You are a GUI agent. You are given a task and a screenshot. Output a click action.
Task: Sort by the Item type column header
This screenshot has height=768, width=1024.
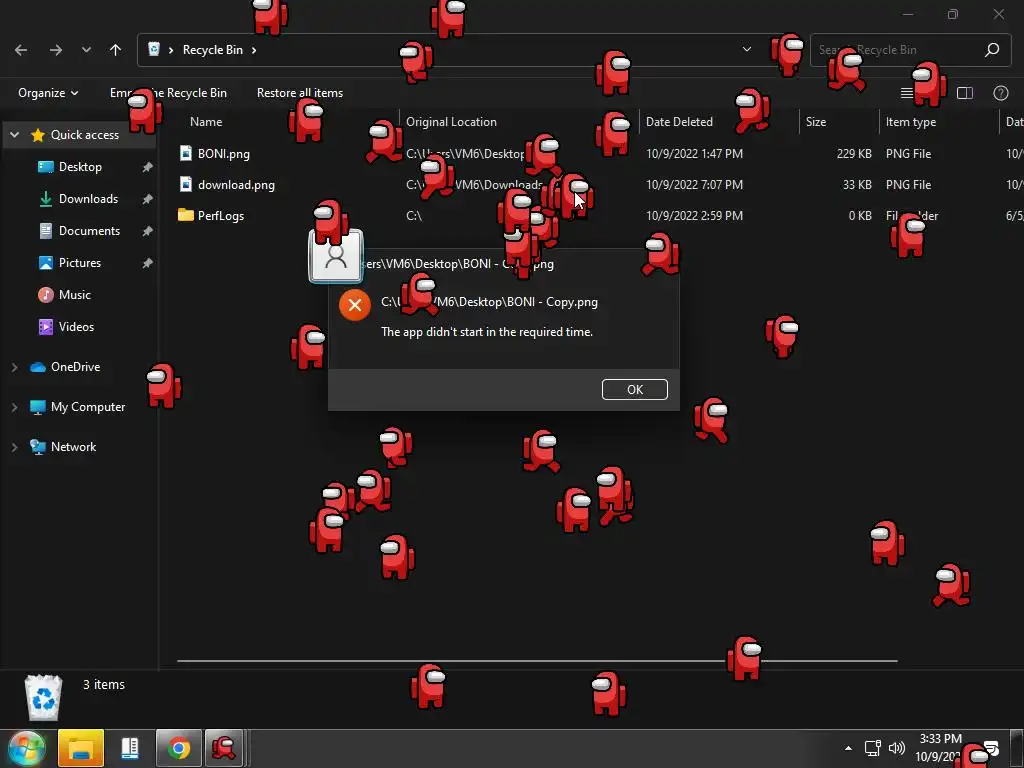tap(910, 121)
